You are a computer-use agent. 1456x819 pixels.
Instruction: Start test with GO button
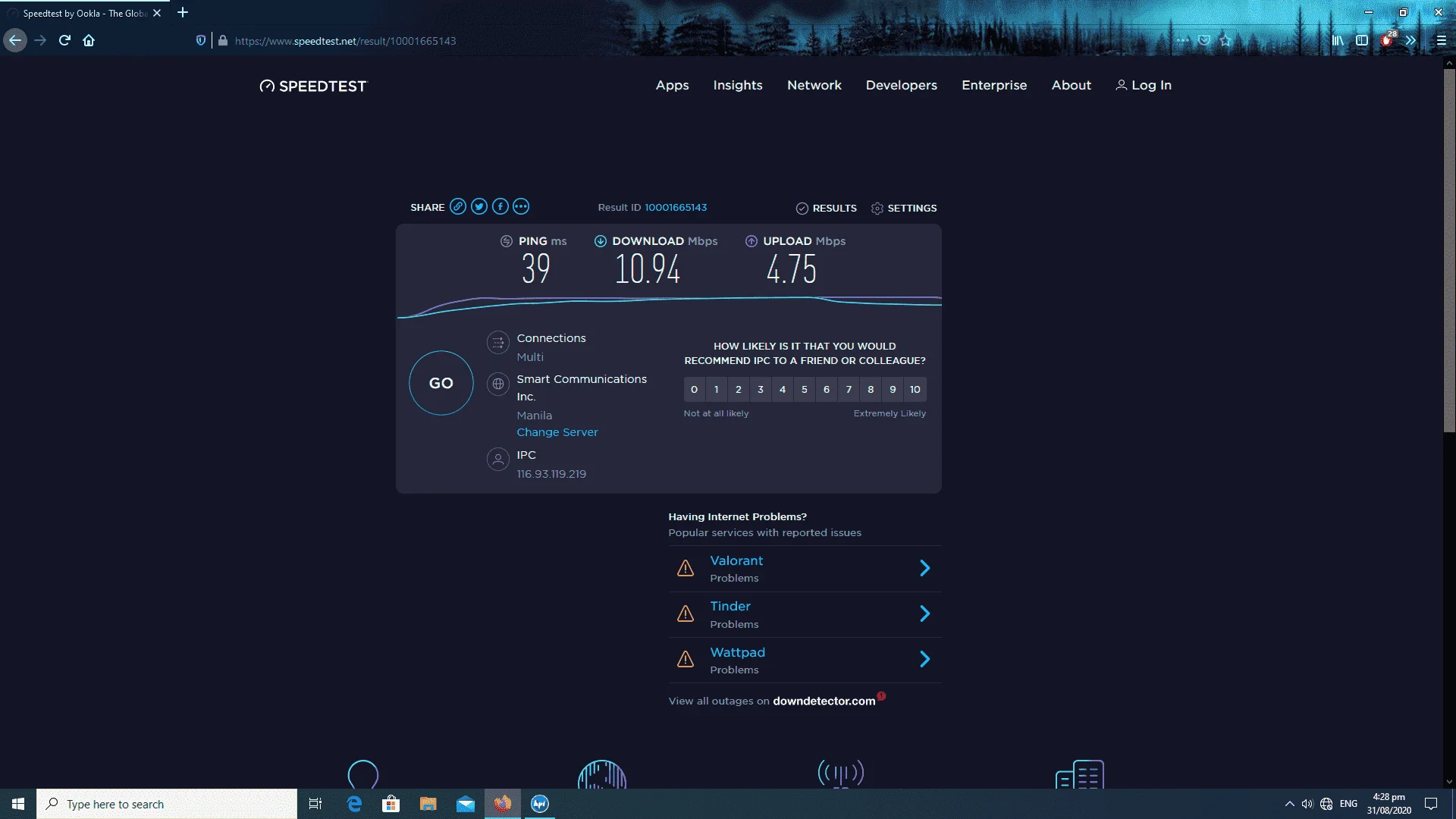click(x=441, y=383)
